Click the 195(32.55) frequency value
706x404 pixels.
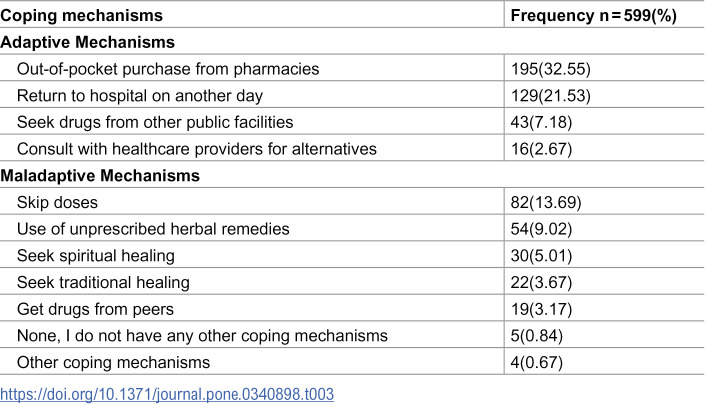[x=550, y=69]
